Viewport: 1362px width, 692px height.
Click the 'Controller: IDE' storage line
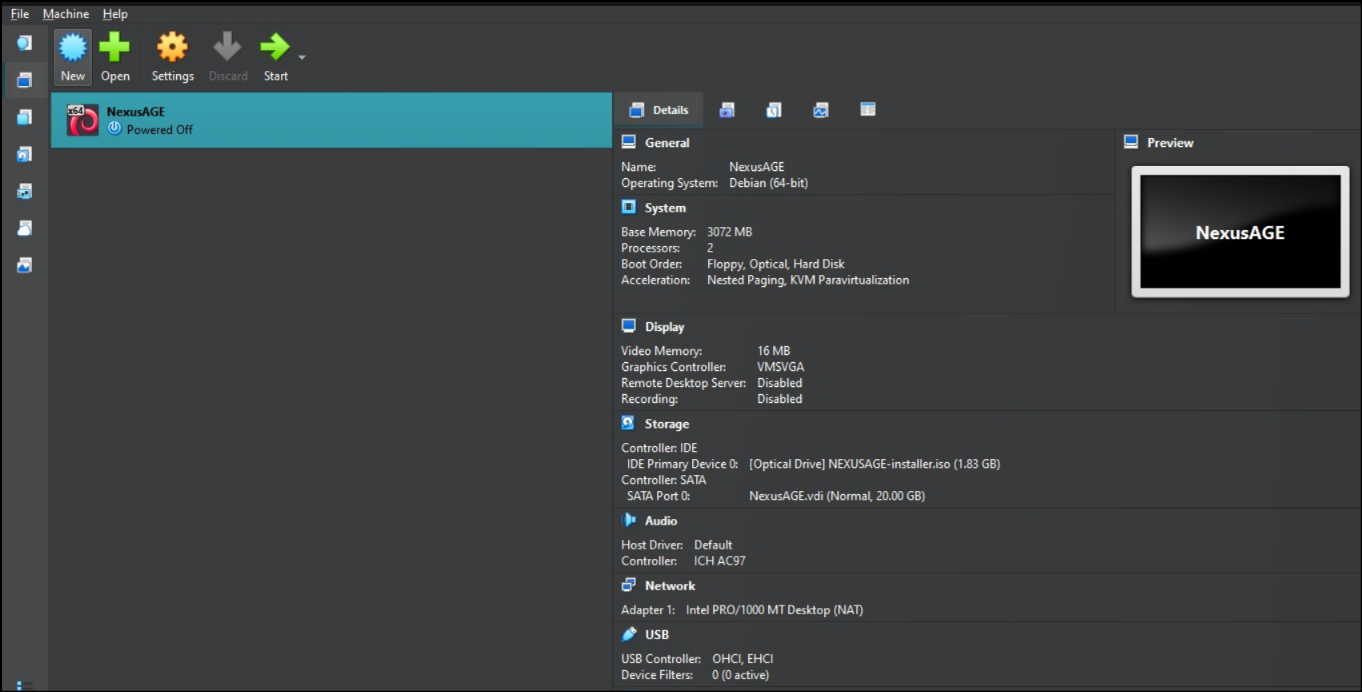pyautogui.click(x=660, y=448)
